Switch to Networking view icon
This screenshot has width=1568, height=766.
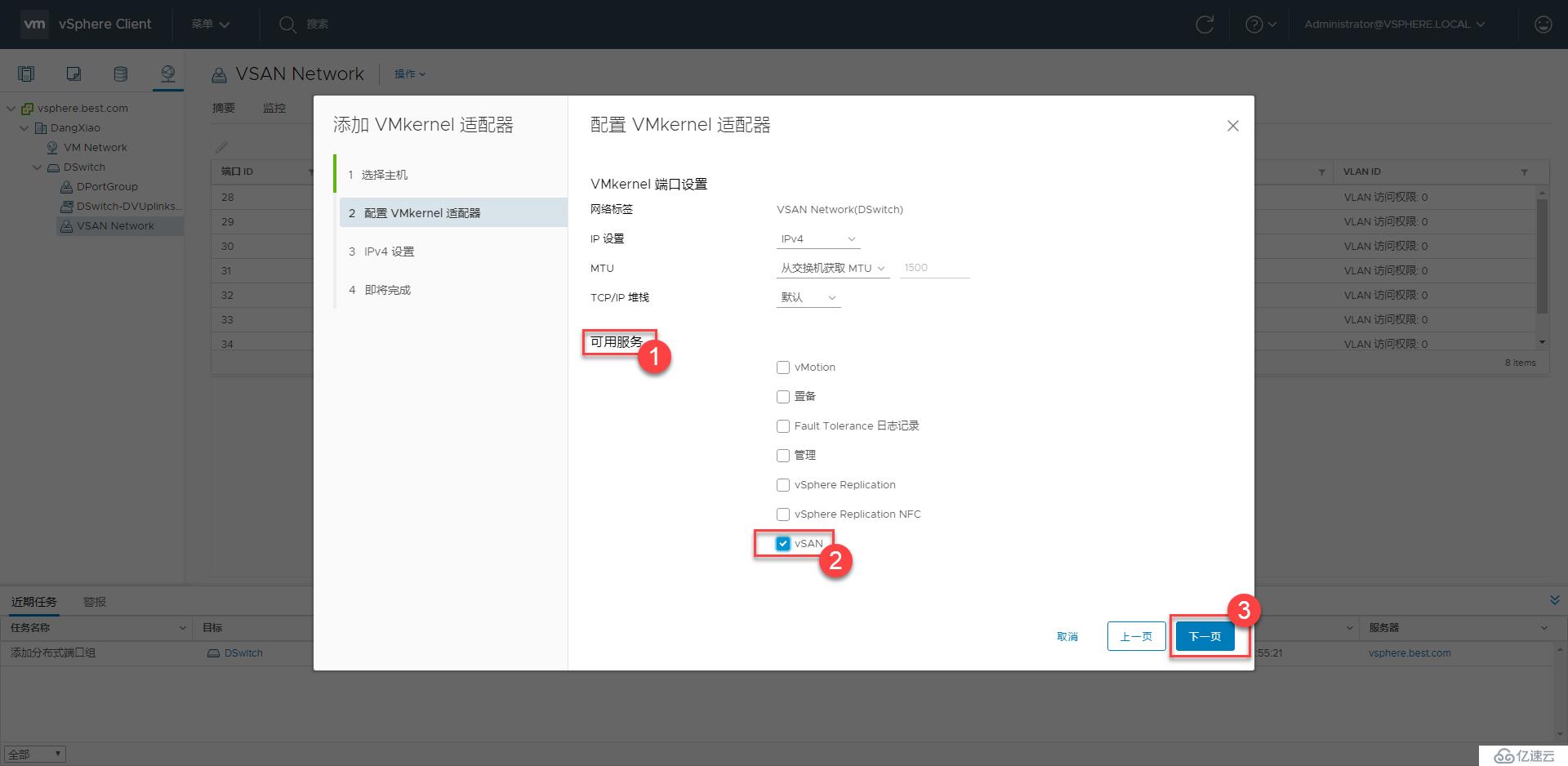tap(168, 74)
